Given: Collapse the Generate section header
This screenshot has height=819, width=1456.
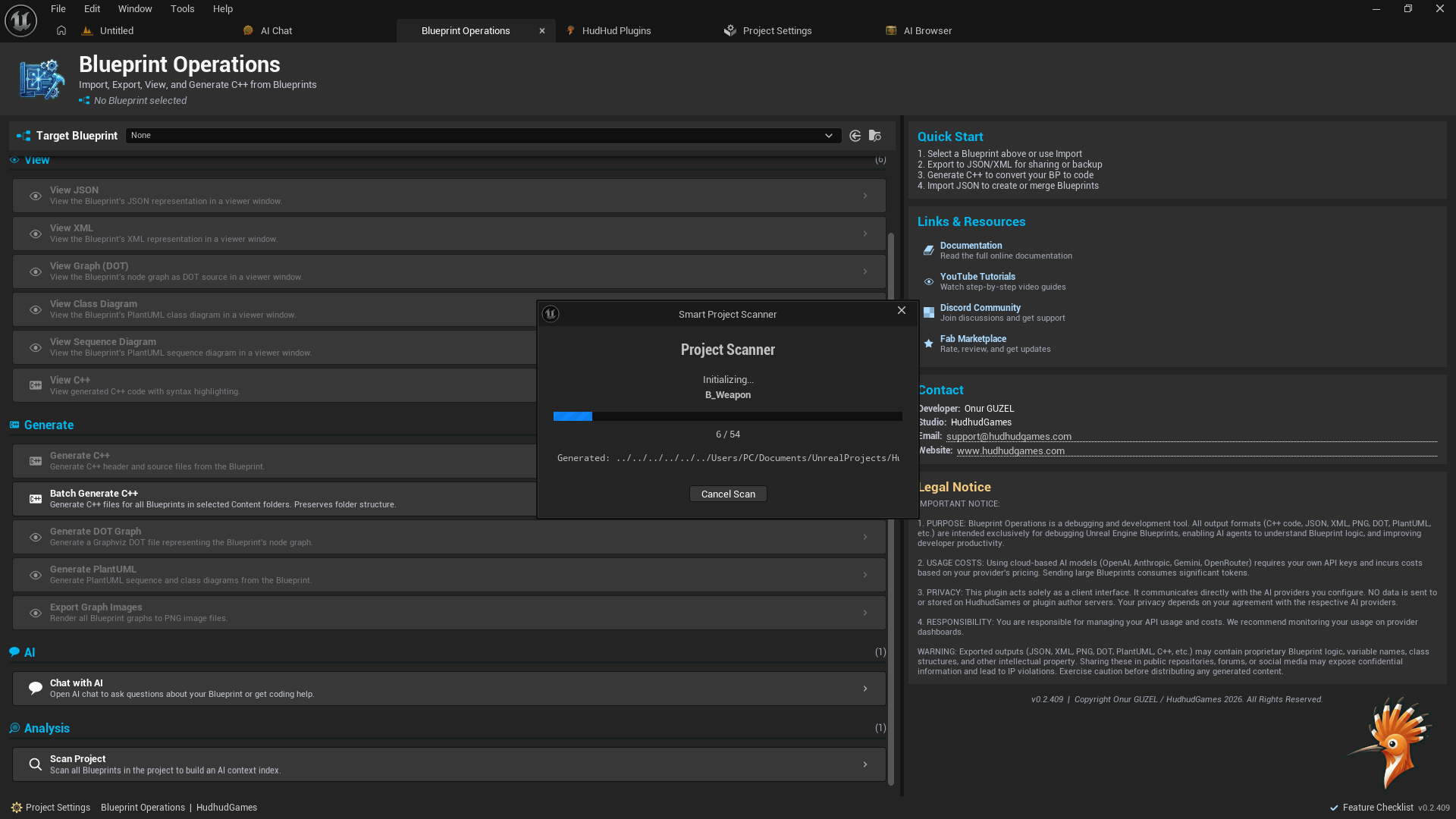Looking at the screenshot, I should click(49, 425).
